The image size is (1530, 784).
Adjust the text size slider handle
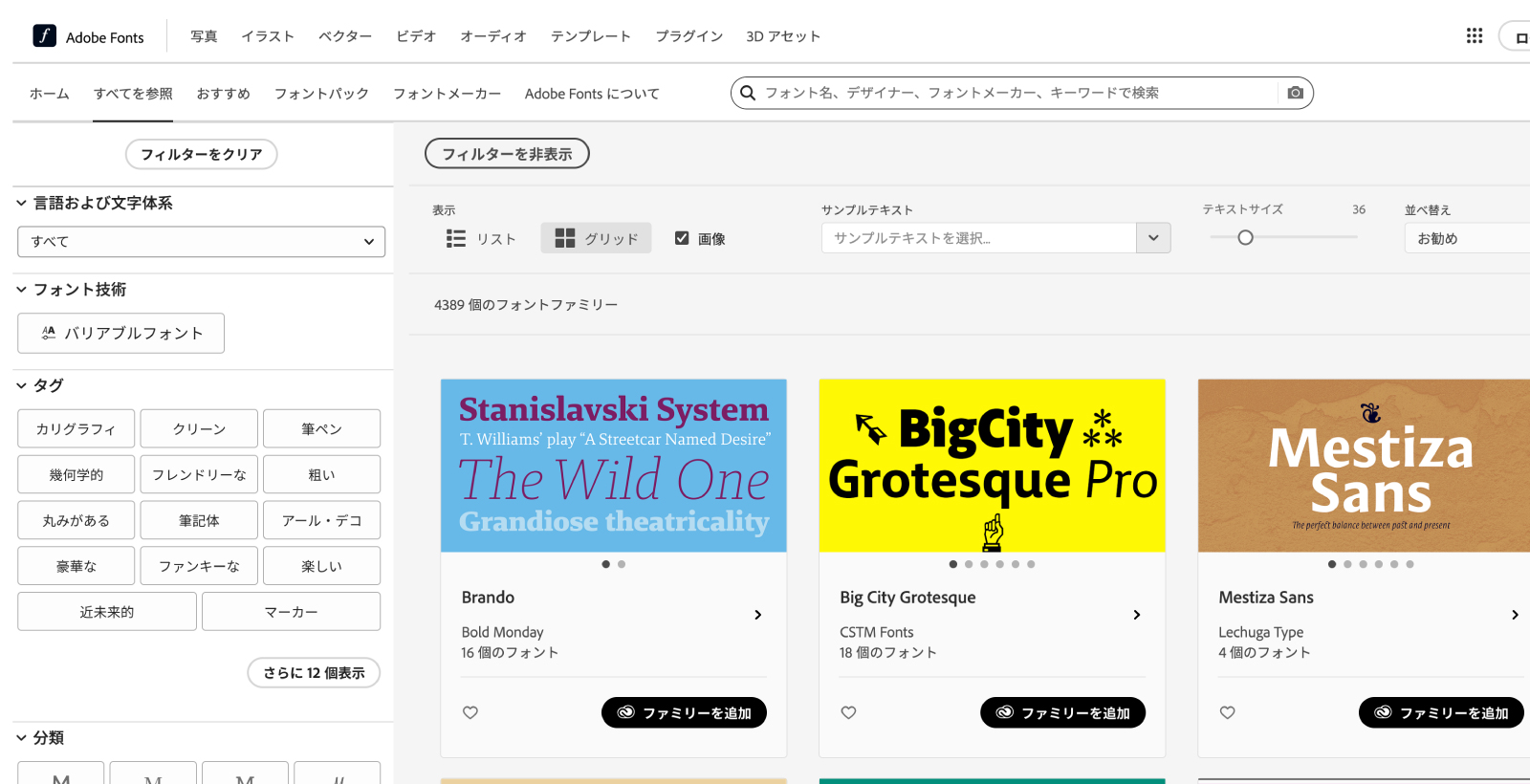(1245, 238)
